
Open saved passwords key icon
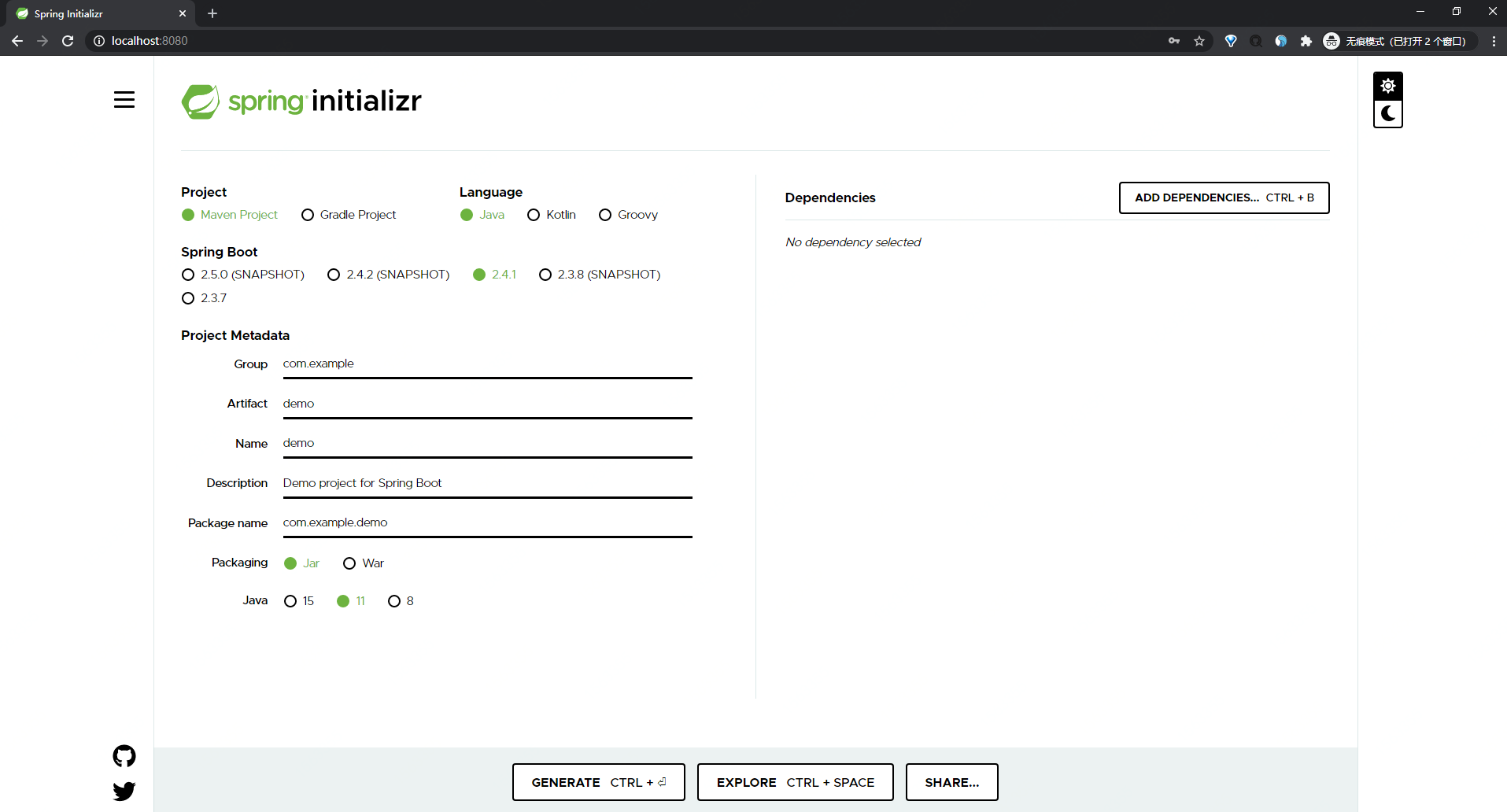pyautogui.click(x=1174, y=41)
